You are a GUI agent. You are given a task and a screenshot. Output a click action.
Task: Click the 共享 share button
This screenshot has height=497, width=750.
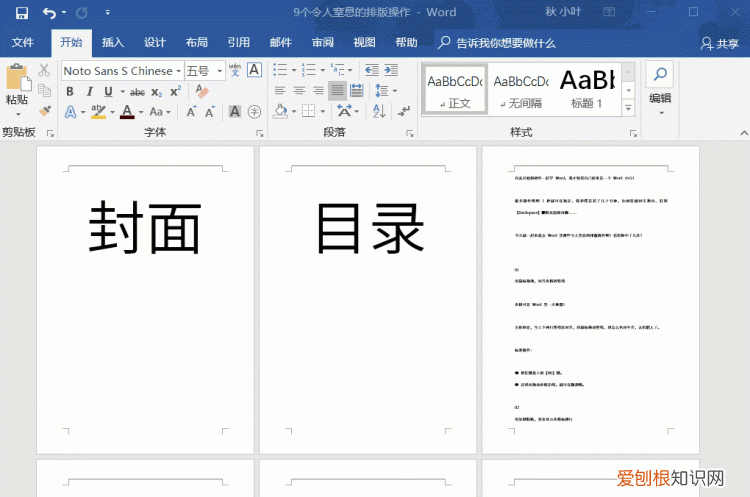click(720, 43)
